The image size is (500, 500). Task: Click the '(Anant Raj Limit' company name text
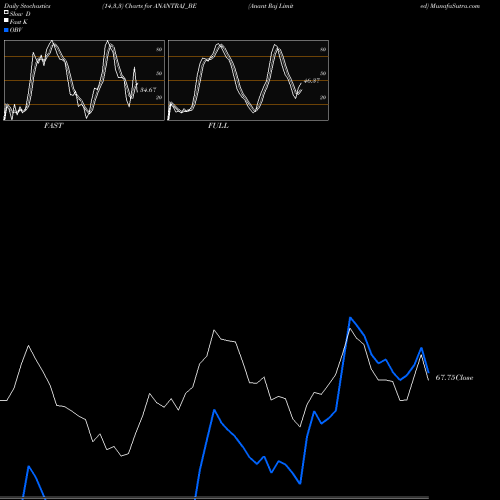point(271,6)
